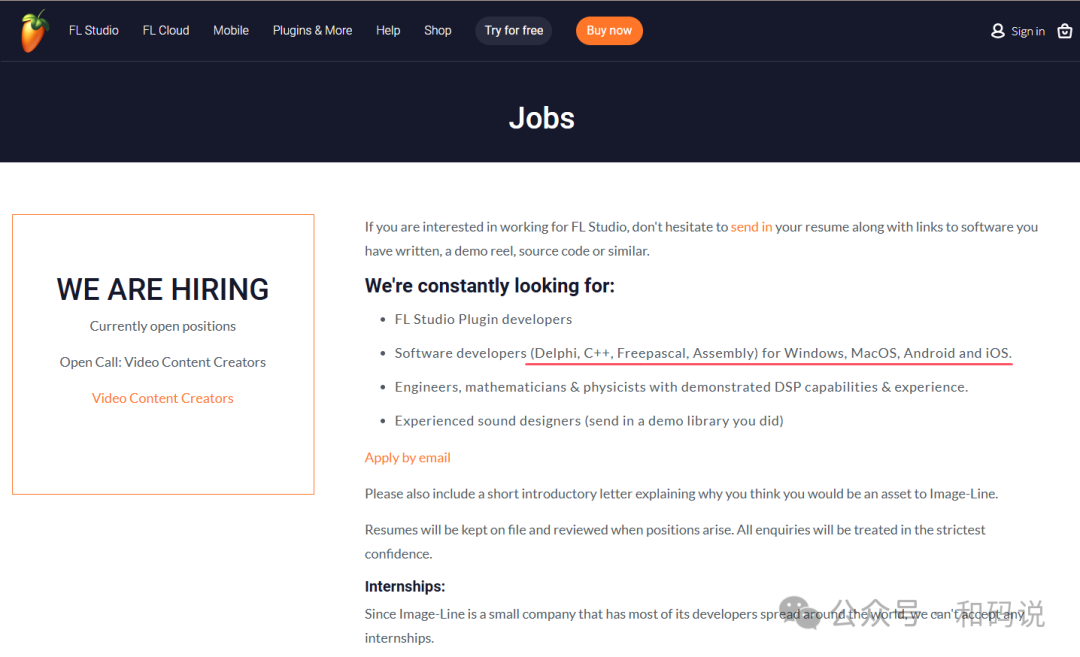Click the Sign in link
Viewport: 1080px width, 657px height.
tap(1028, 31)
